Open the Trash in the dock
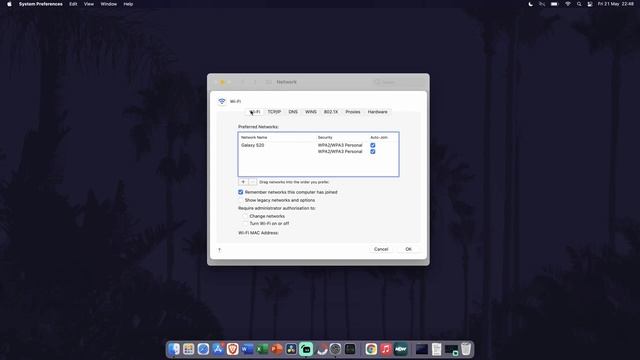The width and height of the screenshot is (640, 360). coord(466,349)
